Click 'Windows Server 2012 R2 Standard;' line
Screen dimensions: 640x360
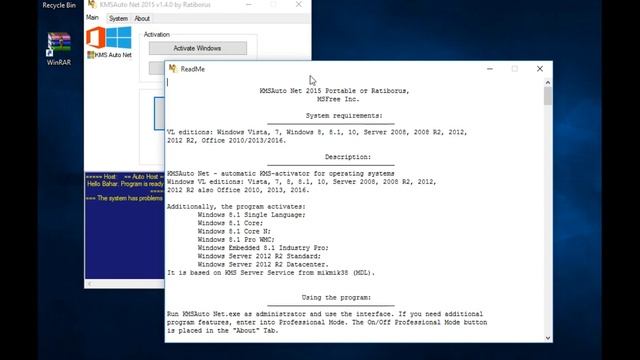click(259, 256)
